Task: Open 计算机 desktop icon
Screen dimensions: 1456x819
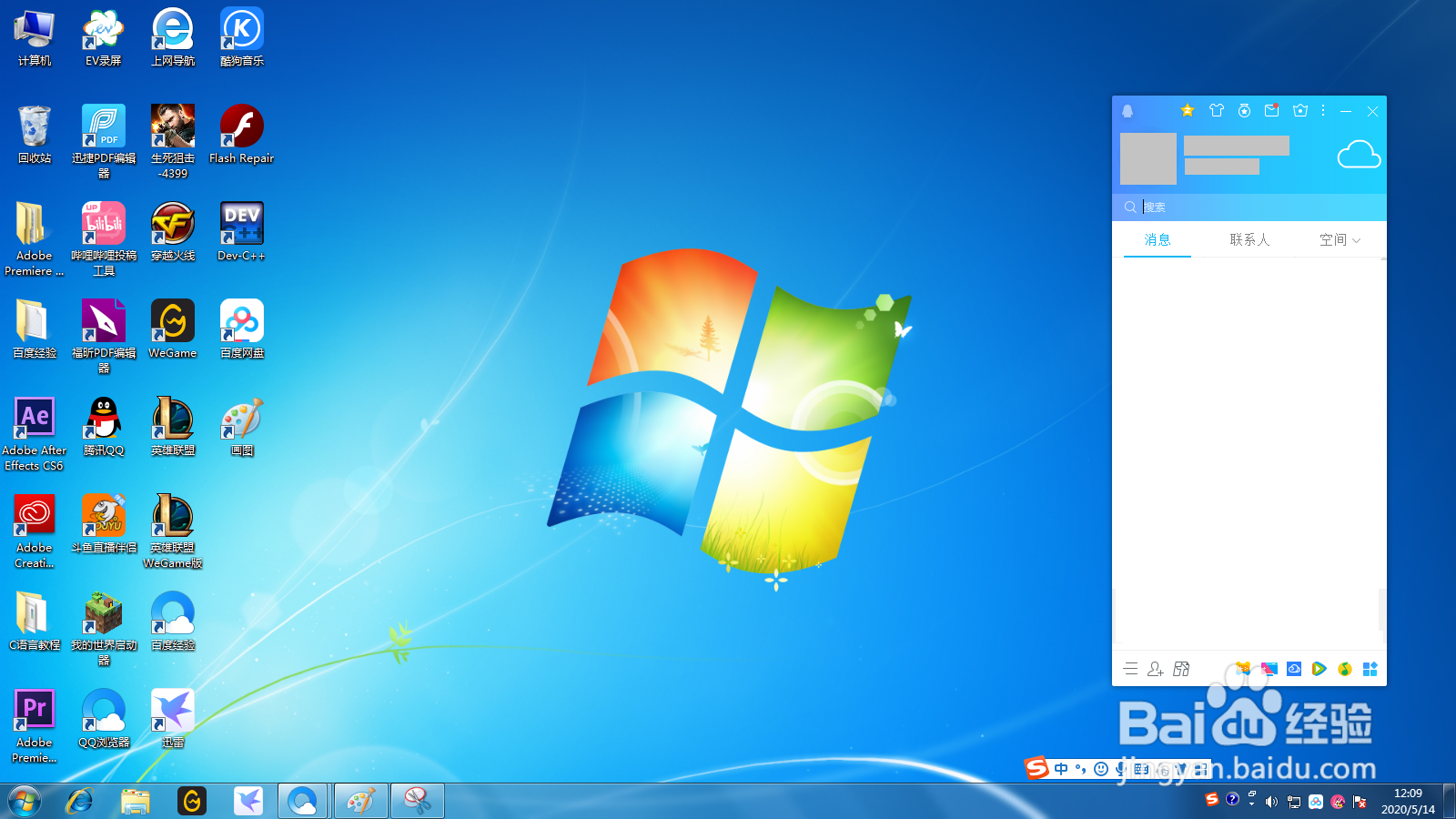Action: (35, 38)
